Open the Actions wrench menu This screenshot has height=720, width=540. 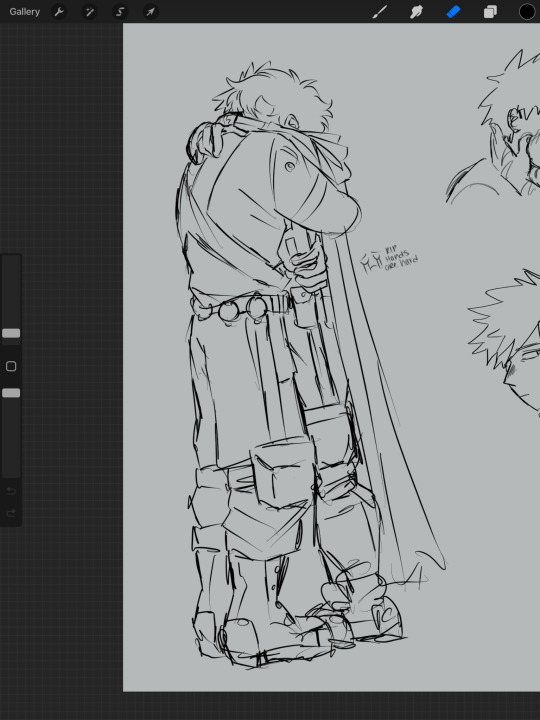point(59,12)
